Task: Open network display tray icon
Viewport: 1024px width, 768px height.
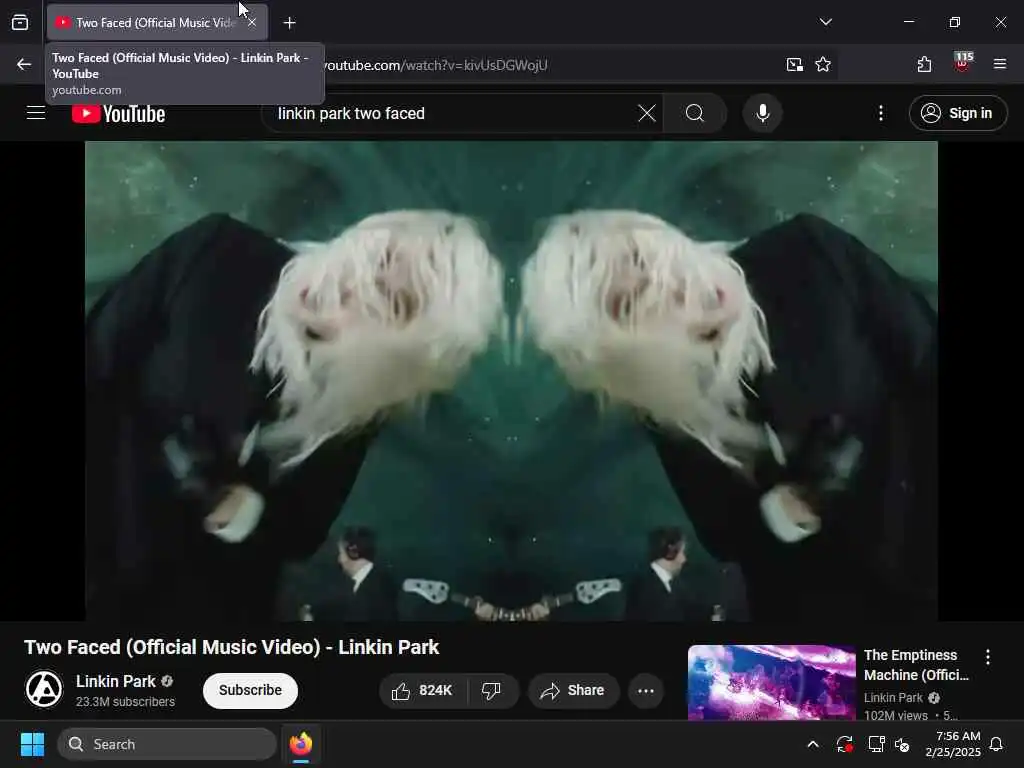Action: pos(876,744)
